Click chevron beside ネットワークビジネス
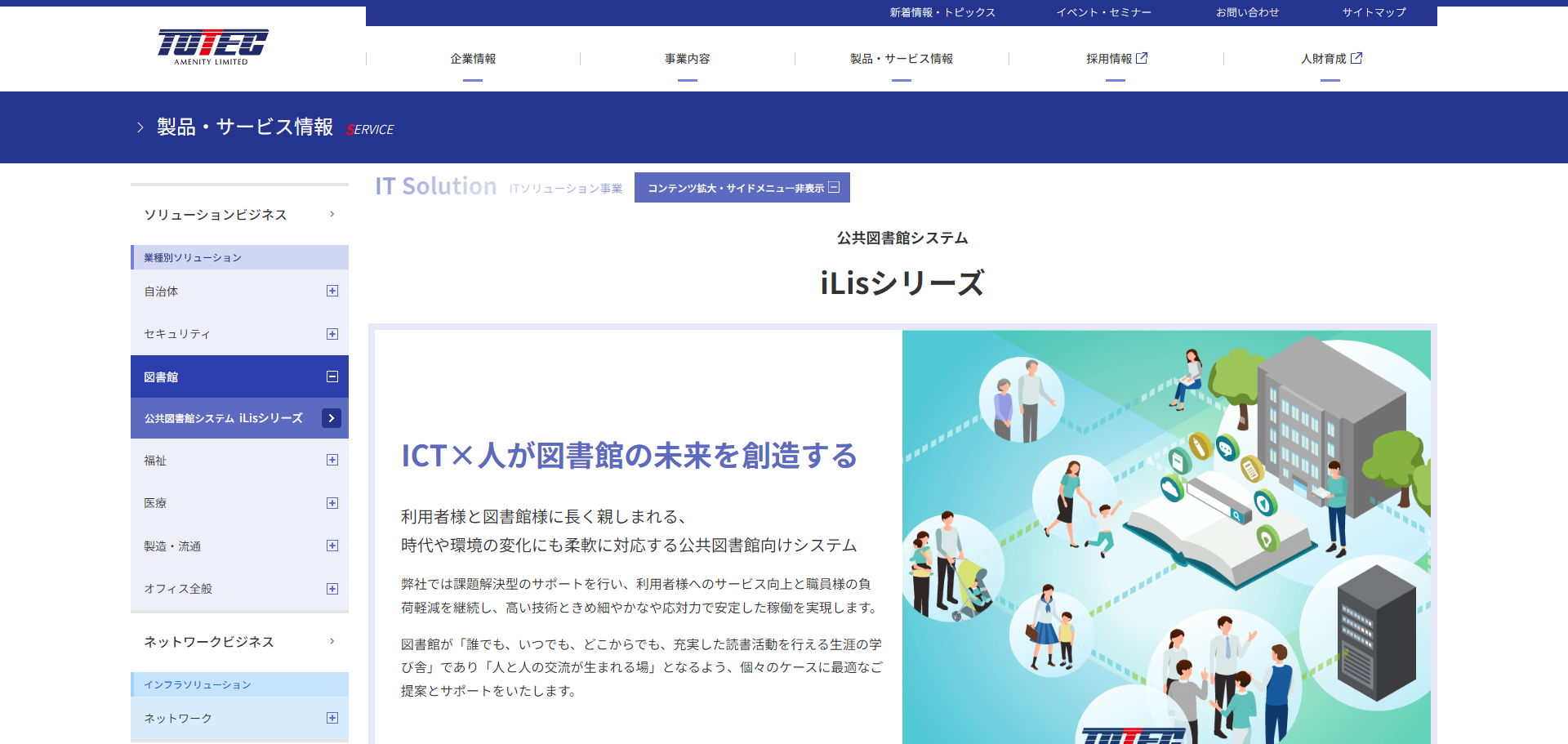The image size is (1568, 744). click(332, 641)
